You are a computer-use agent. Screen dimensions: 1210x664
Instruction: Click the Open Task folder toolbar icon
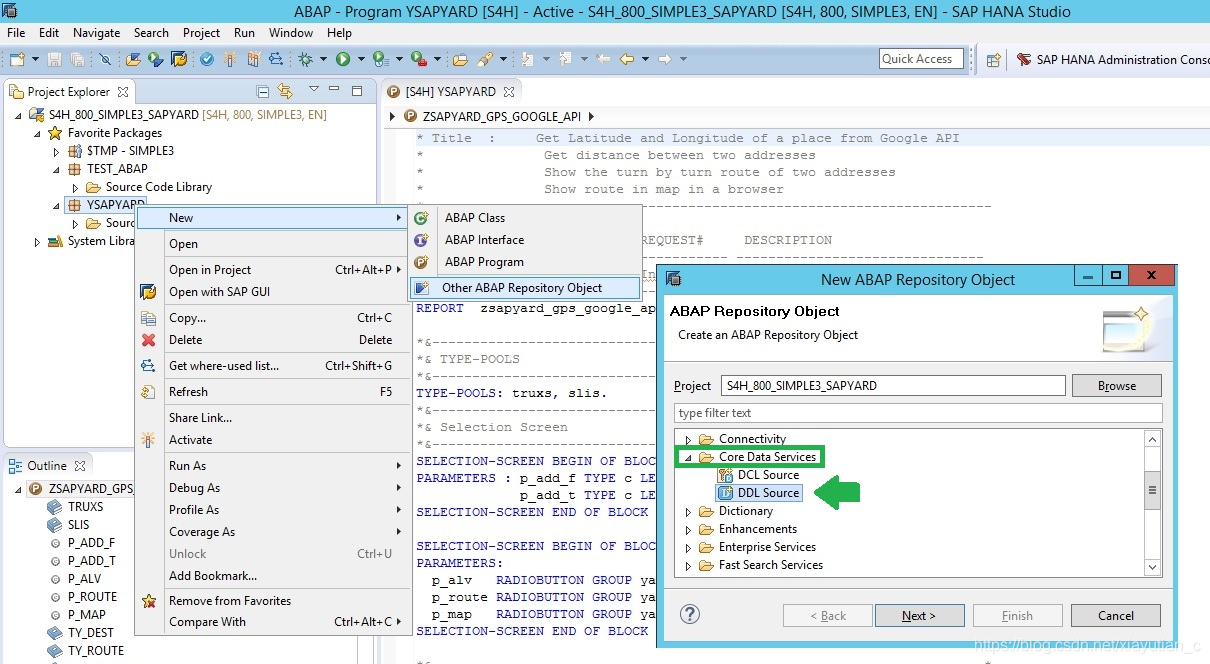tap(460, 59)
